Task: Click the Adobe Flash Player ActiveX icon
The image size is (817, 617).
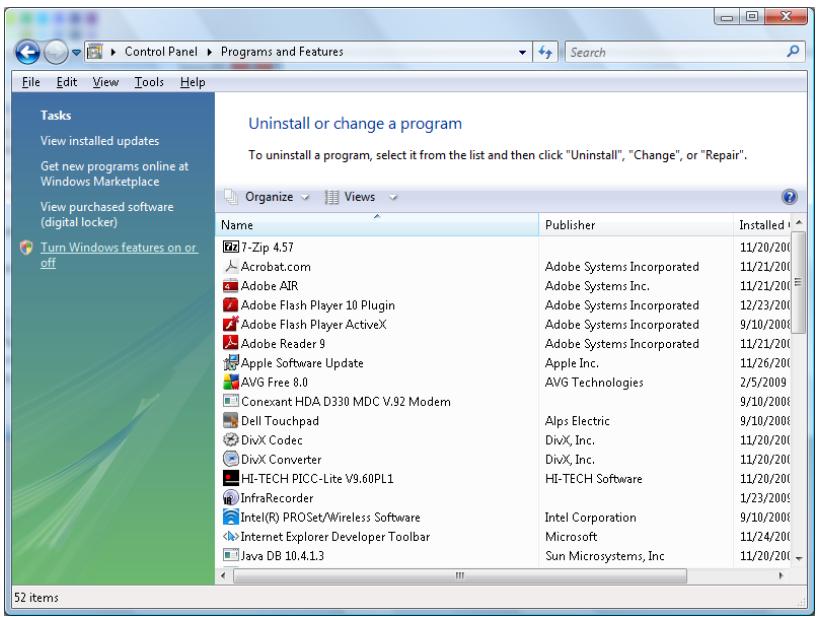Action: click(x=230, y=324)
